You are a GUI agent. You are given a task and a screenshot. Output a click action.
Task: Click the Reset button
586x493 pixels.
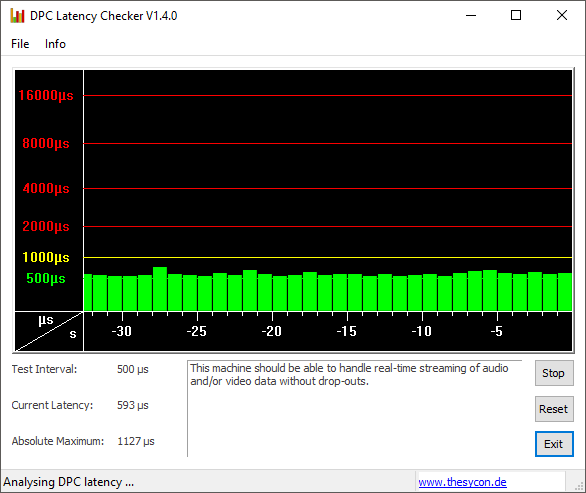(554, 409)
